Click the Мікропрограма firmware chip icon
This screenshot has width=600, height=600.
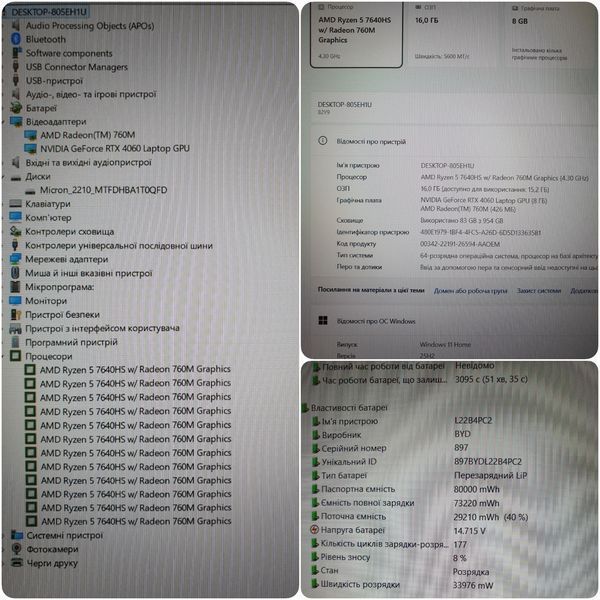(x=16, y=287)
